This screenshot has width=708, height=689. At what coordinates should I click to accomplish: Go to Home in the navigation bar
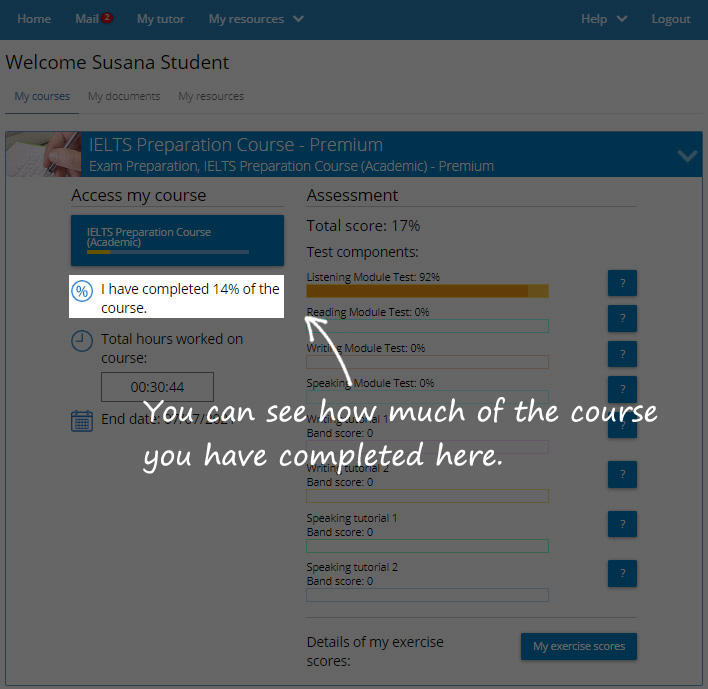pos(34,19)
